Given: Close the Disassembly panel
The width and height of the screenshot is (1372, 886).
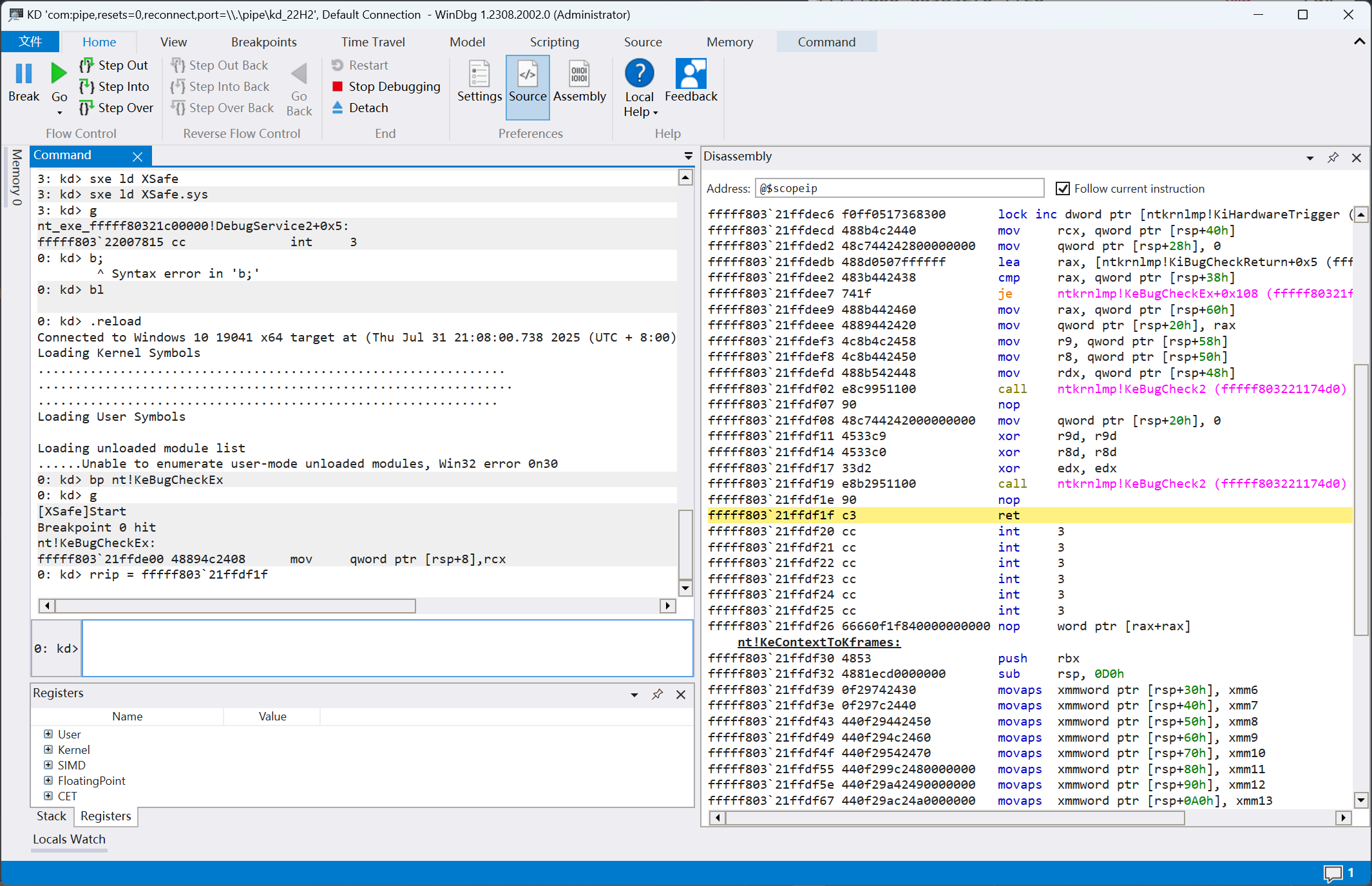Looking at the screenshot, I should point(1356,157).
